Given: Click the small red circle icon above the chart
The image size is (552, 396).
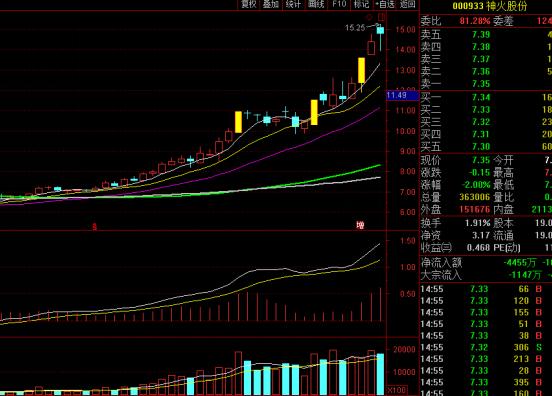Looking at the screenshot, I should coord(369,17).
